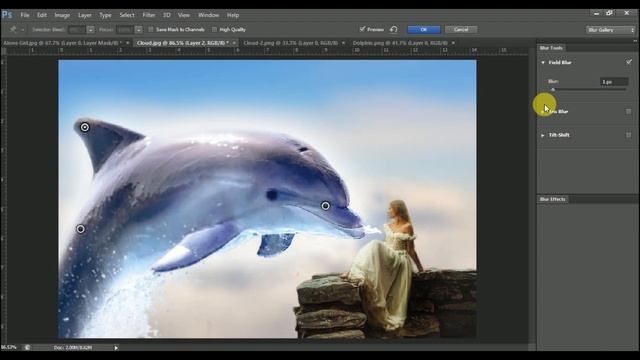Restore down the Photoshop window
This screenshot has width=640, height=360.
(x=609, y=13)
